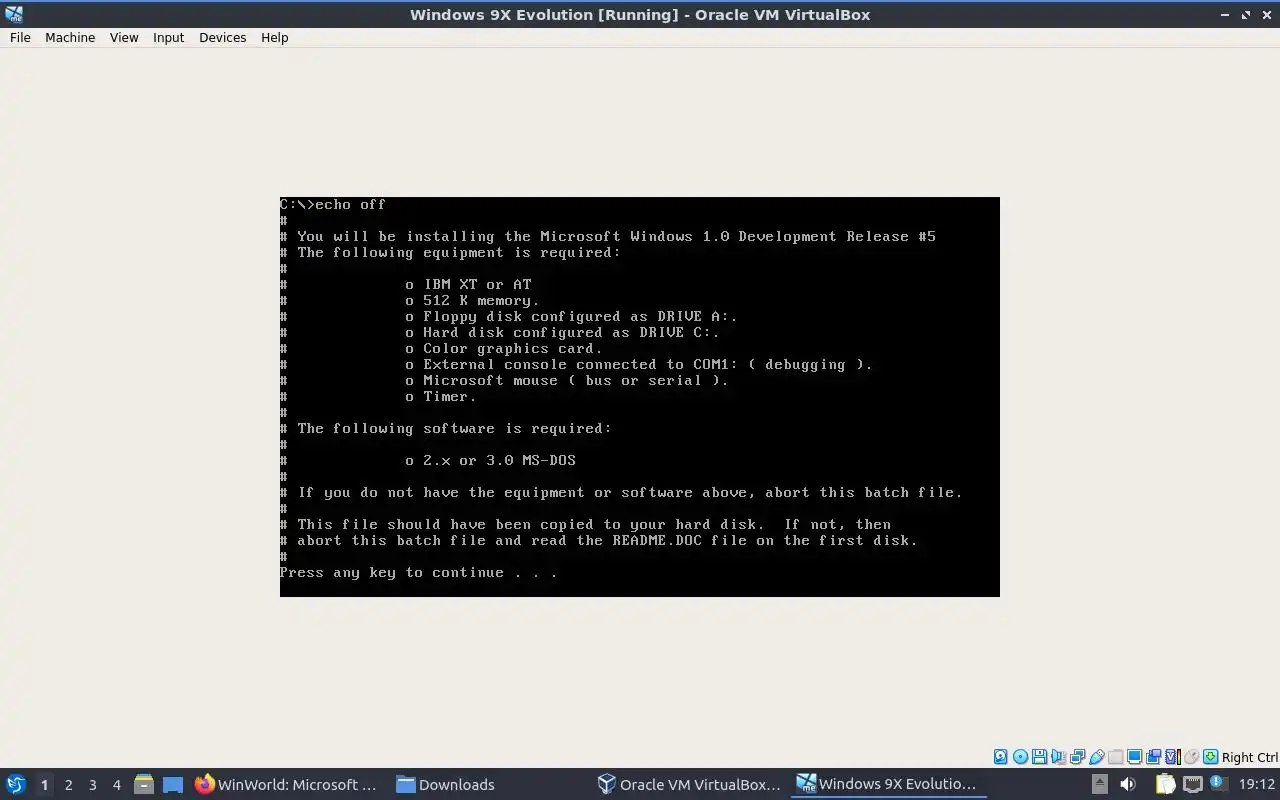The width and height of the screenshot is (1280, 800).
Task: Open the volume control tray icon
Action: (x=1128, y=784)
